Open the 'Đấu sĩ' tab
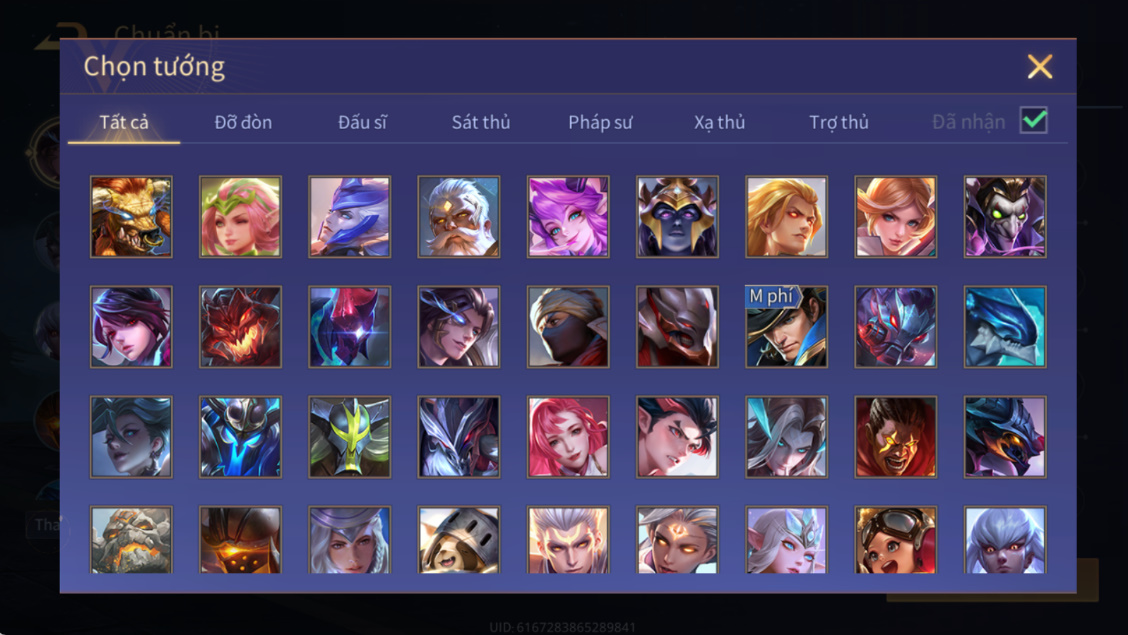Image resolution: width=1128 pixels, height=635 pixels. (x=363, y=122)
